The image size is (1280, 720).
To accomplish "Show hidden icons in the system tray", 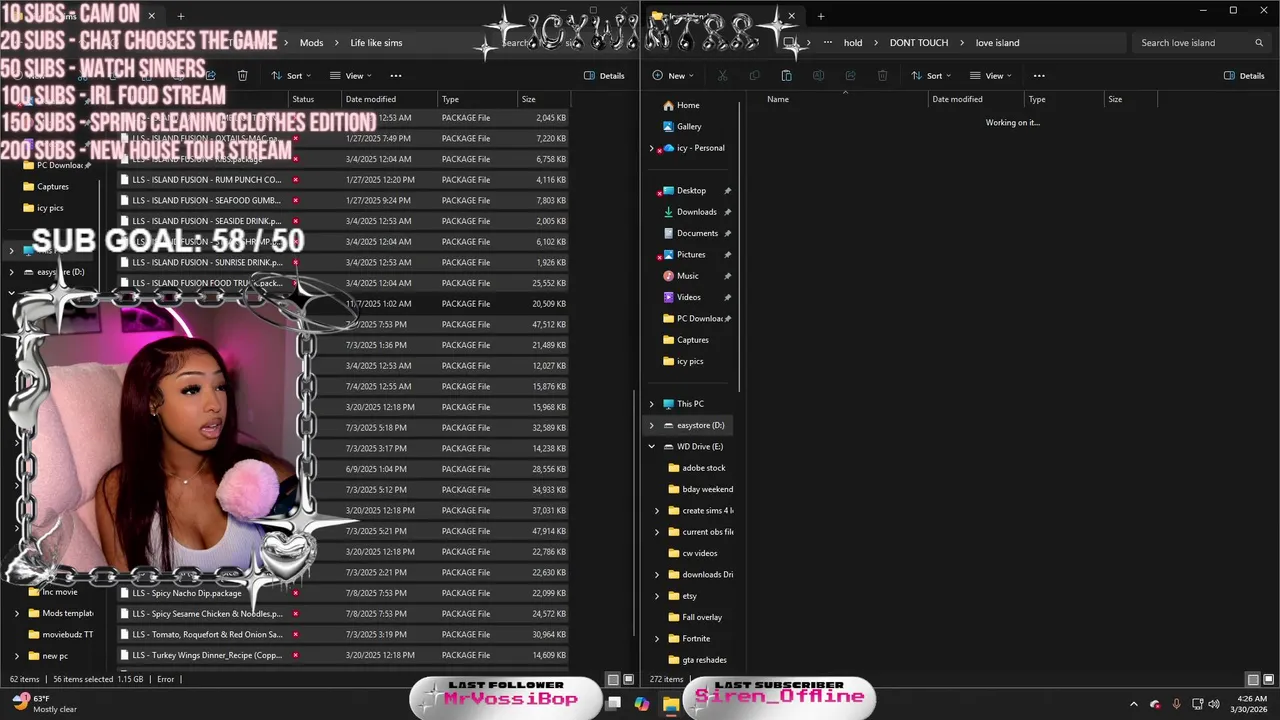I will click(x=1133, y=704).
